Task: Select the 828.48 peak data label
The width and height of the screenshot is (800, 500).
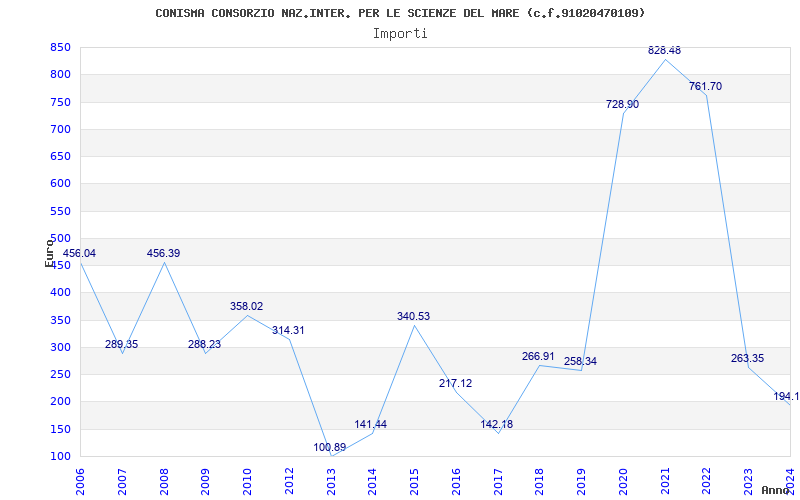Action: 664,51
